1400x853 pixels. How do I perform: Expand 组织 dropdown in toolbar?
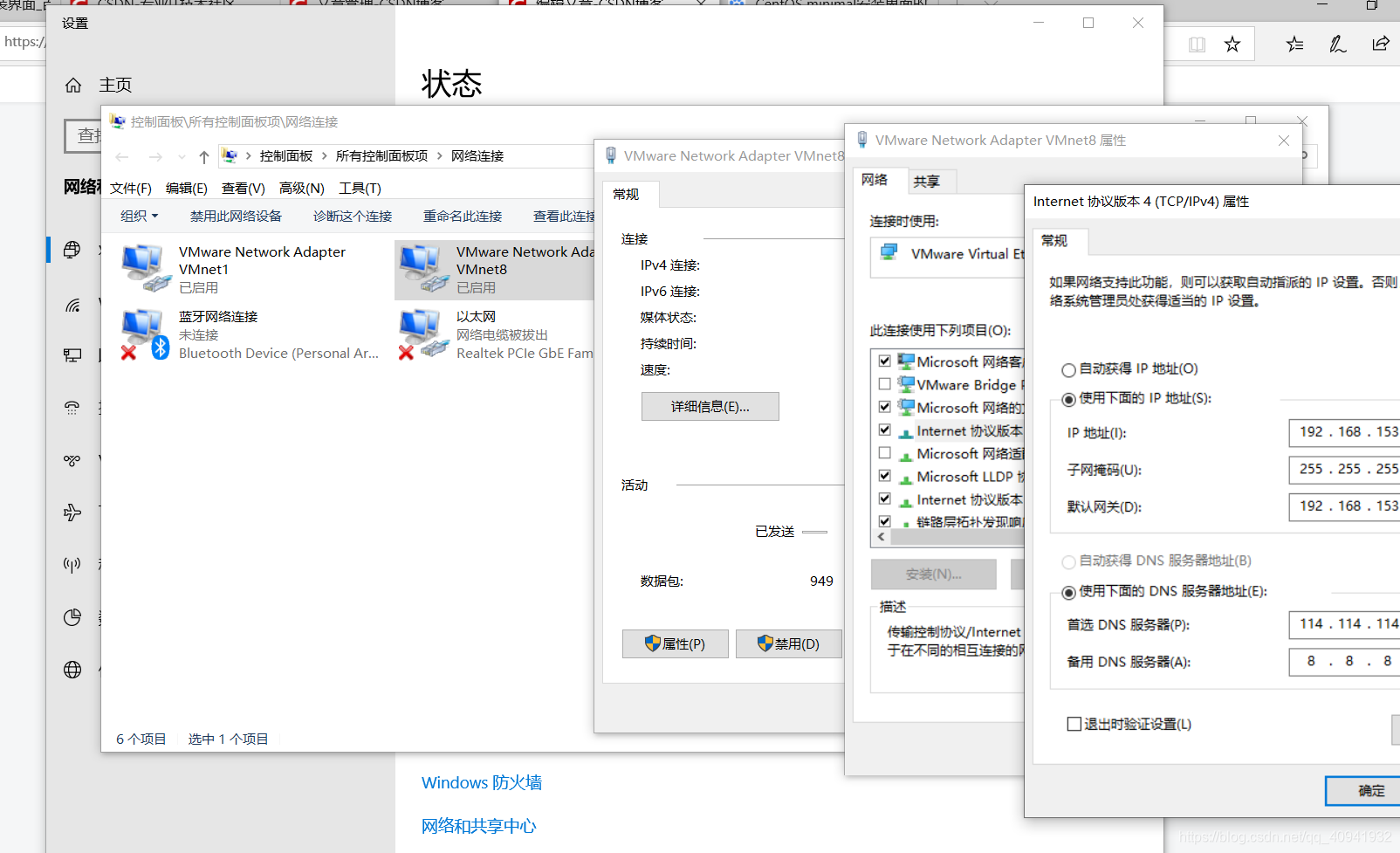(x=140, y=216)
